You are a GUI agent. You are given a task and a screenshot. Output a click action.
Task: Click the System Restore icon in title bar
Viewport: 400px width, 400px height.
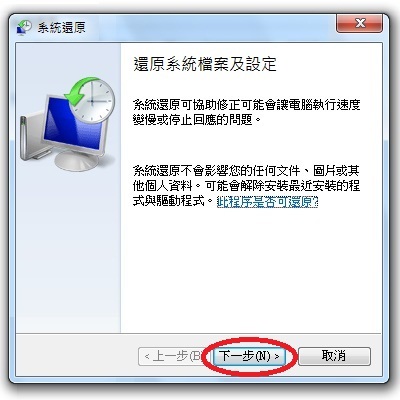24,27
